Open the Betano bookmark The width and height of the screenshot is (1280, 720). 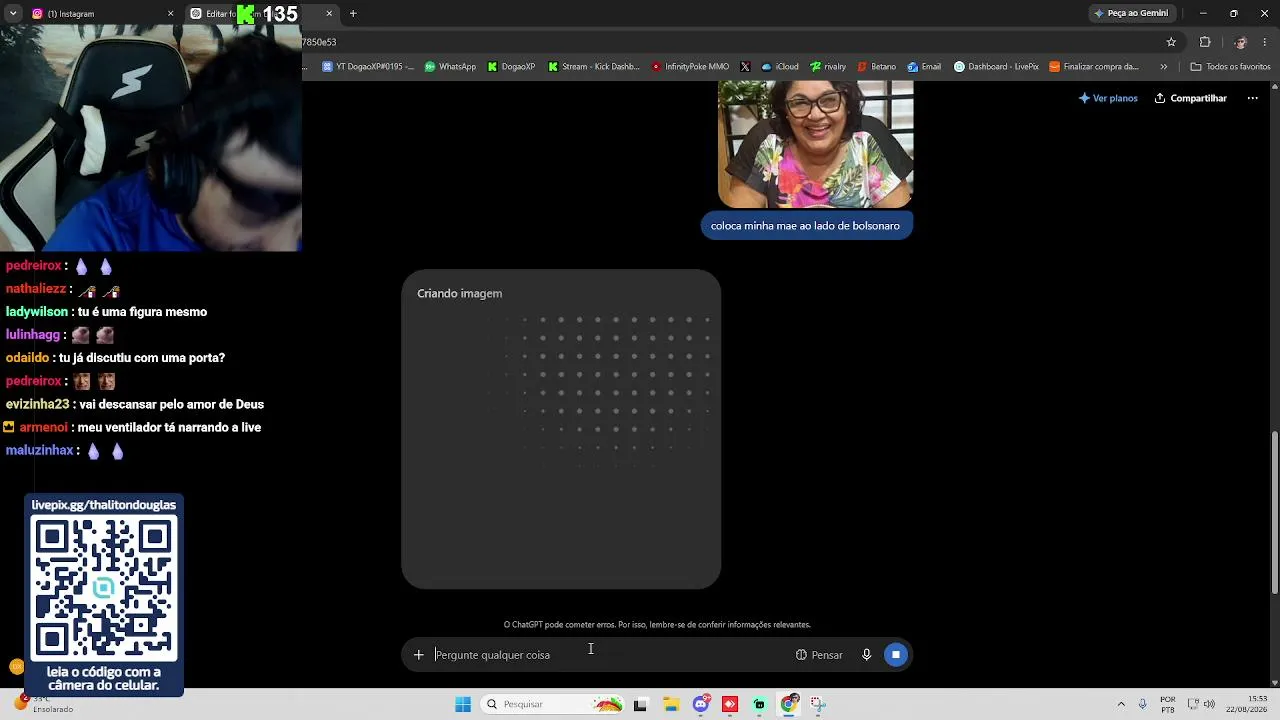pyautogui.click(x=876, y=67)
